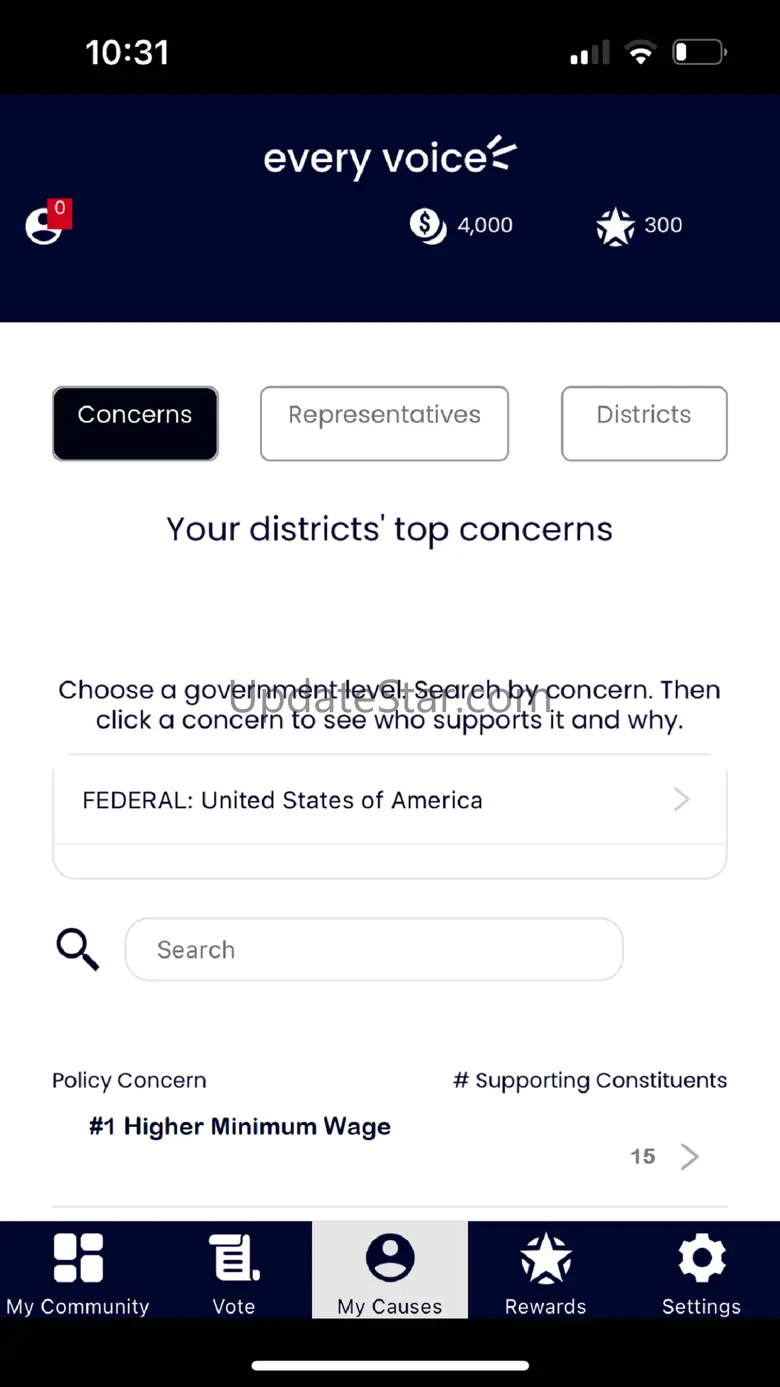Click the magnifying glass search icon
780x1387 pixels.
77,949
